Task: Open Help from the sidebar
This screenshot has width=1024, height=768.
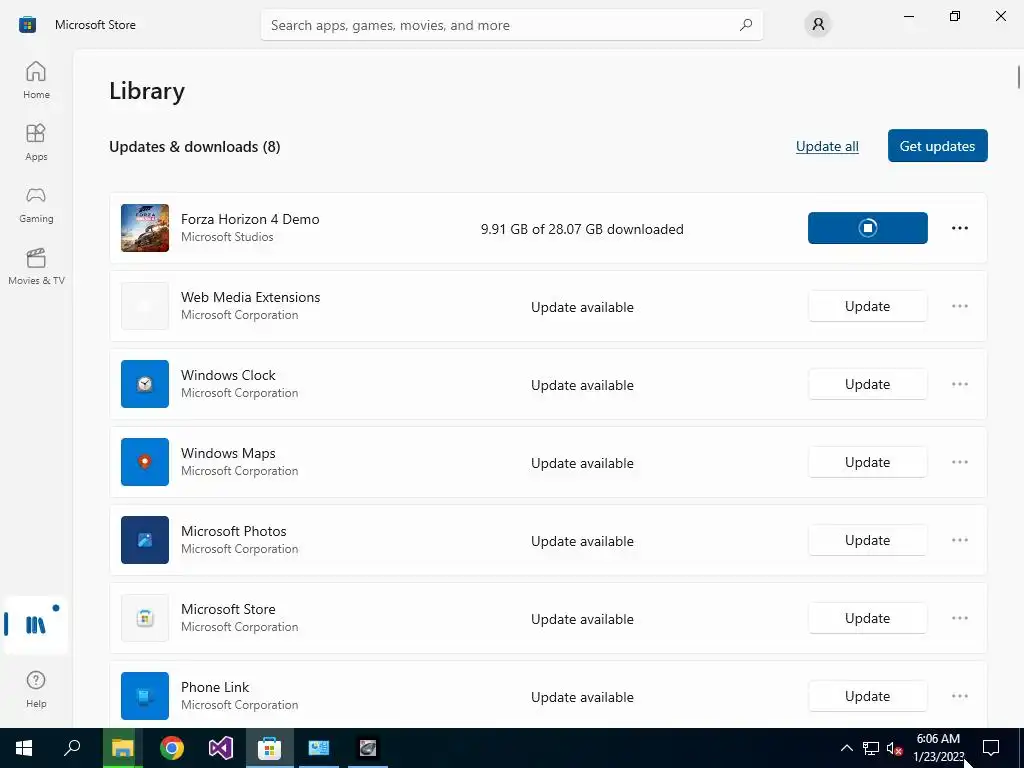Action: coord(36,689)
